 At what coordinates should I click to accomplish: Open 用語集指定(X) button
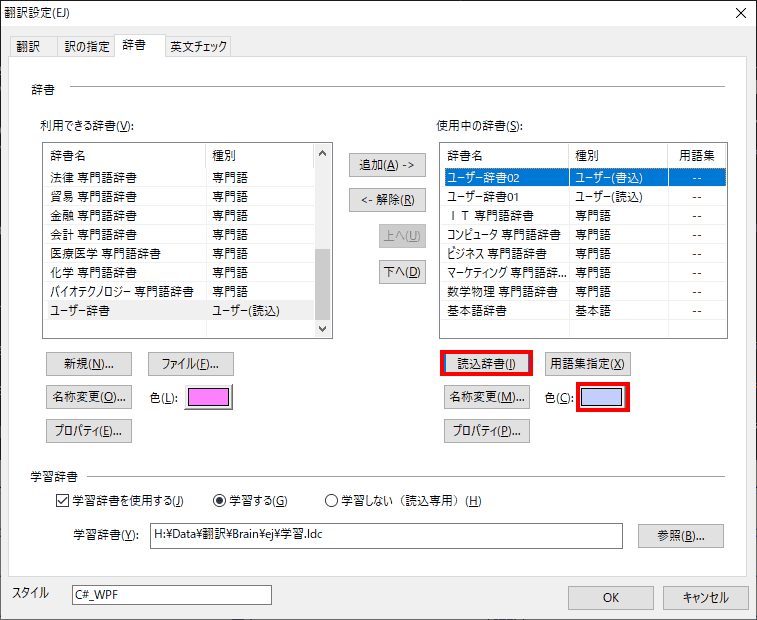point(588,364)
